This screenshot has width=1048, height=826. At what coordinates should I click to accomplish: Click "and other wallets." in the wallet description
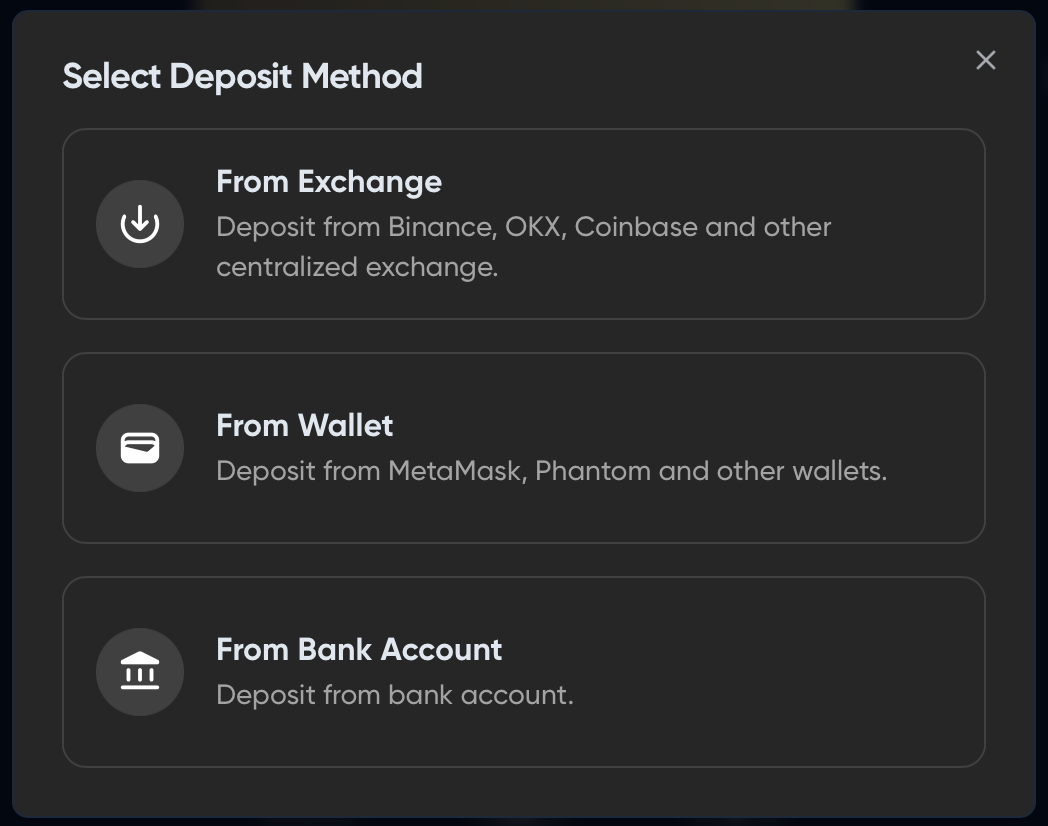(772, 471)
